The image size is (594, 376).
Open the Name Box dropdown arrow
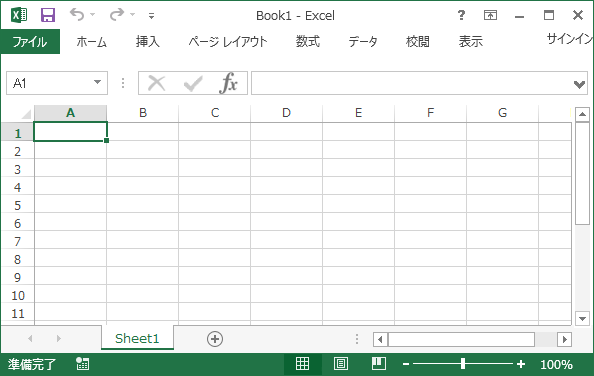(x=97, y=82)
